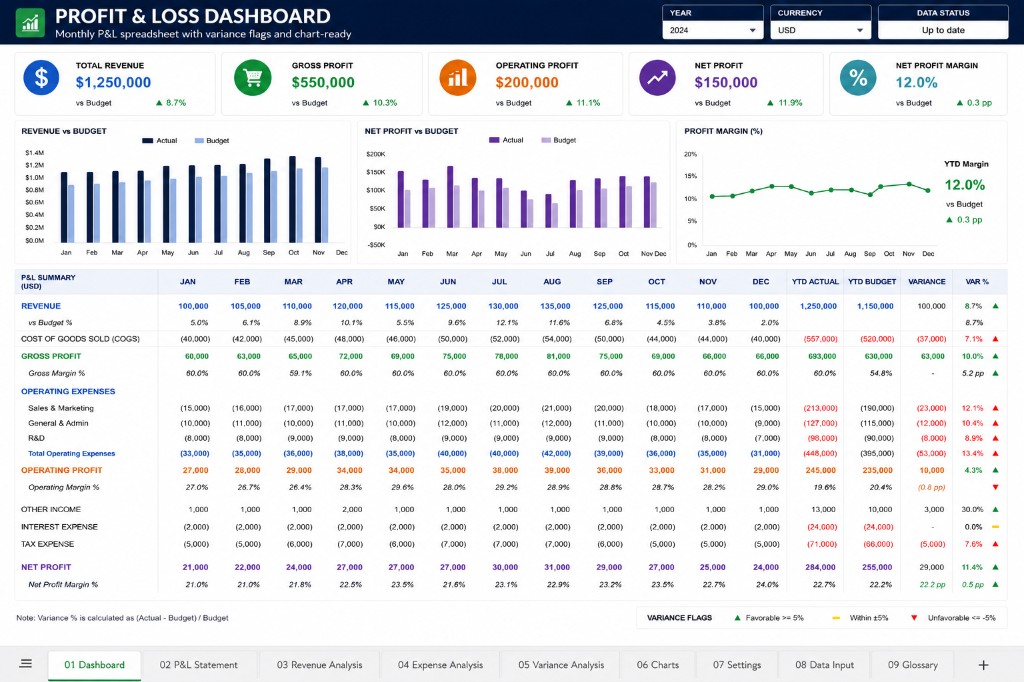The height and width of the screenshot is (682, 1024).
Task: Click the green flag in Net Profit row
Action: [995, 567]
